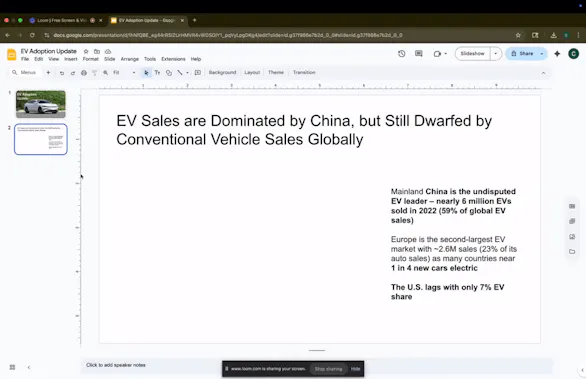The height and width of the screenshot is (379, 586).
Task: Open Chrome downloads icon
Action: click(553, 35)
